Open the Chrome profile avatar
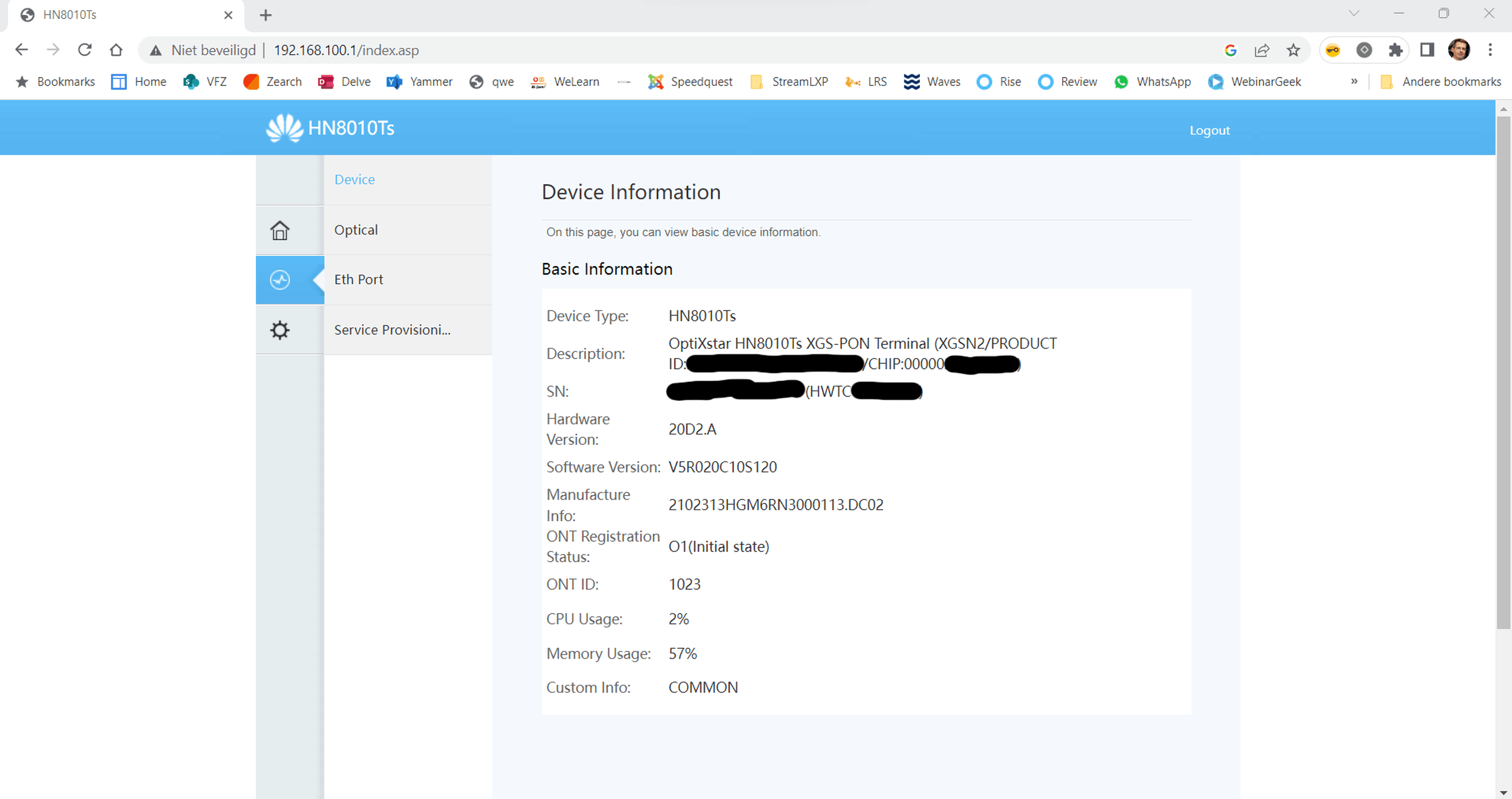Image resolution: width=1512 pixels, height=799 pixels. [x=1459, y=50]
